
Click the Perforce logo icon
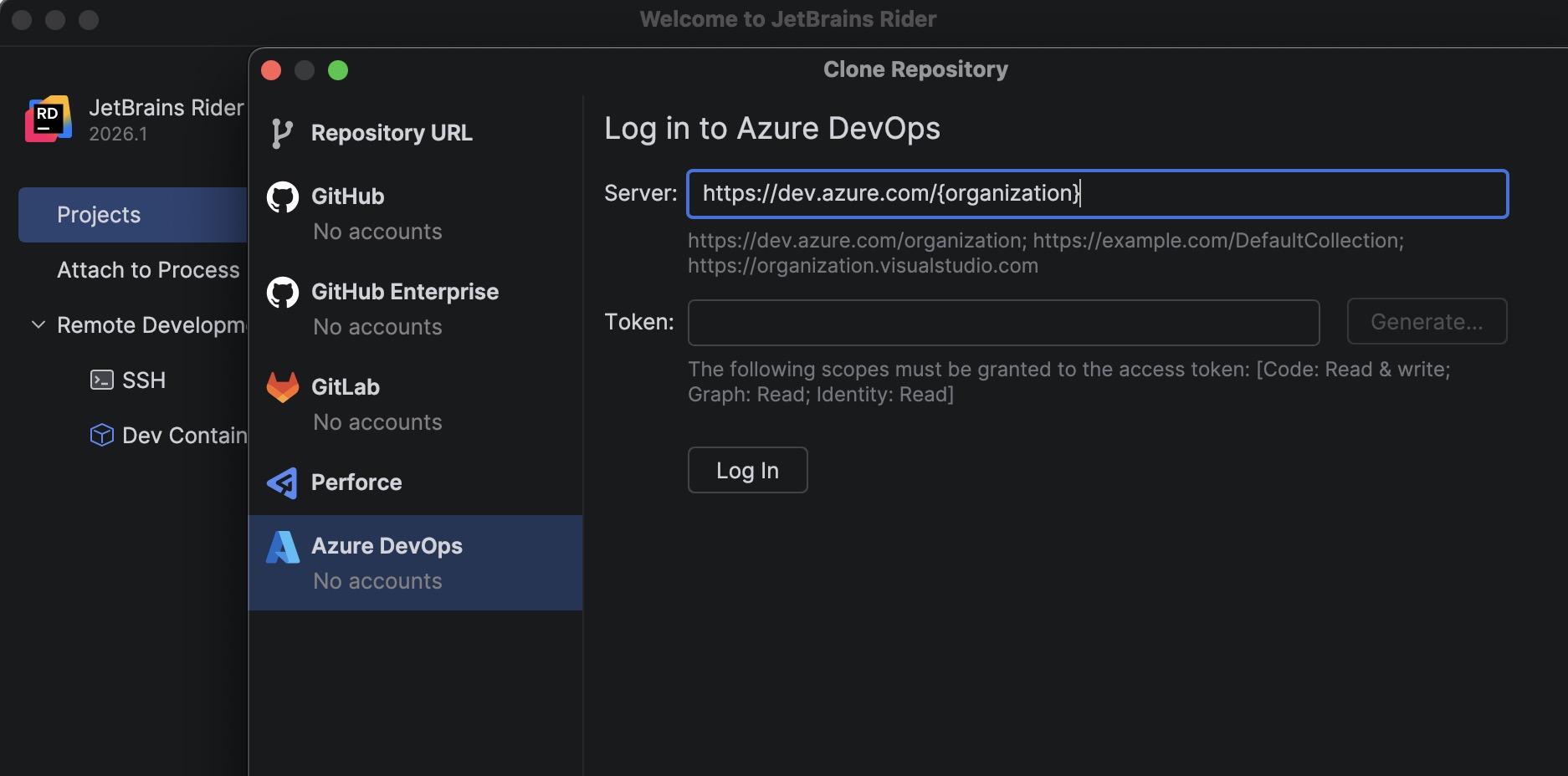coord(283,482)
